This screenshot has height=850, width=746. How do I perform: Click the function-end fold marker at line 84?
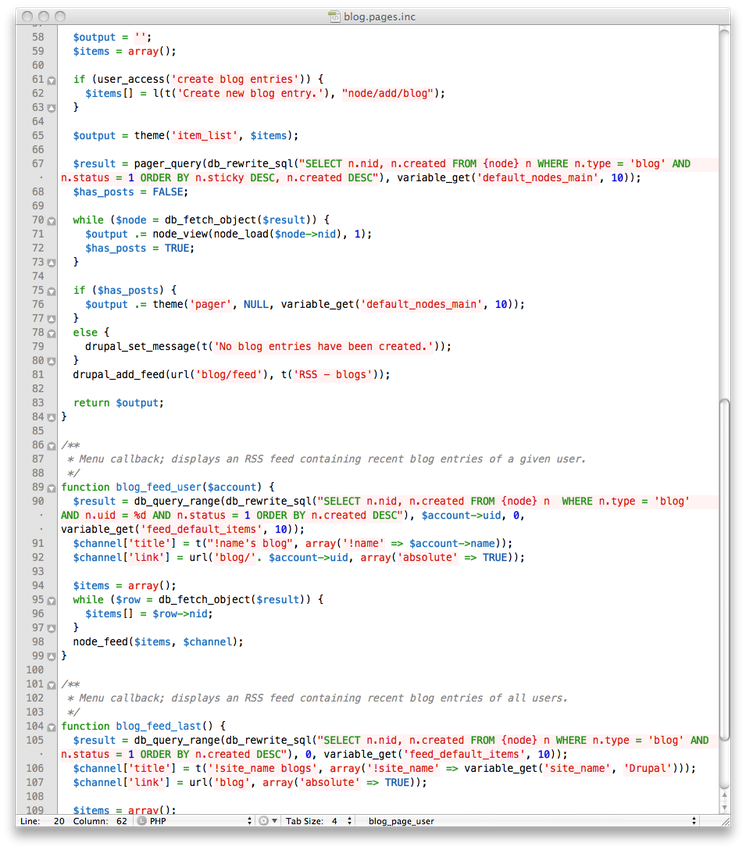click(52, 418)
